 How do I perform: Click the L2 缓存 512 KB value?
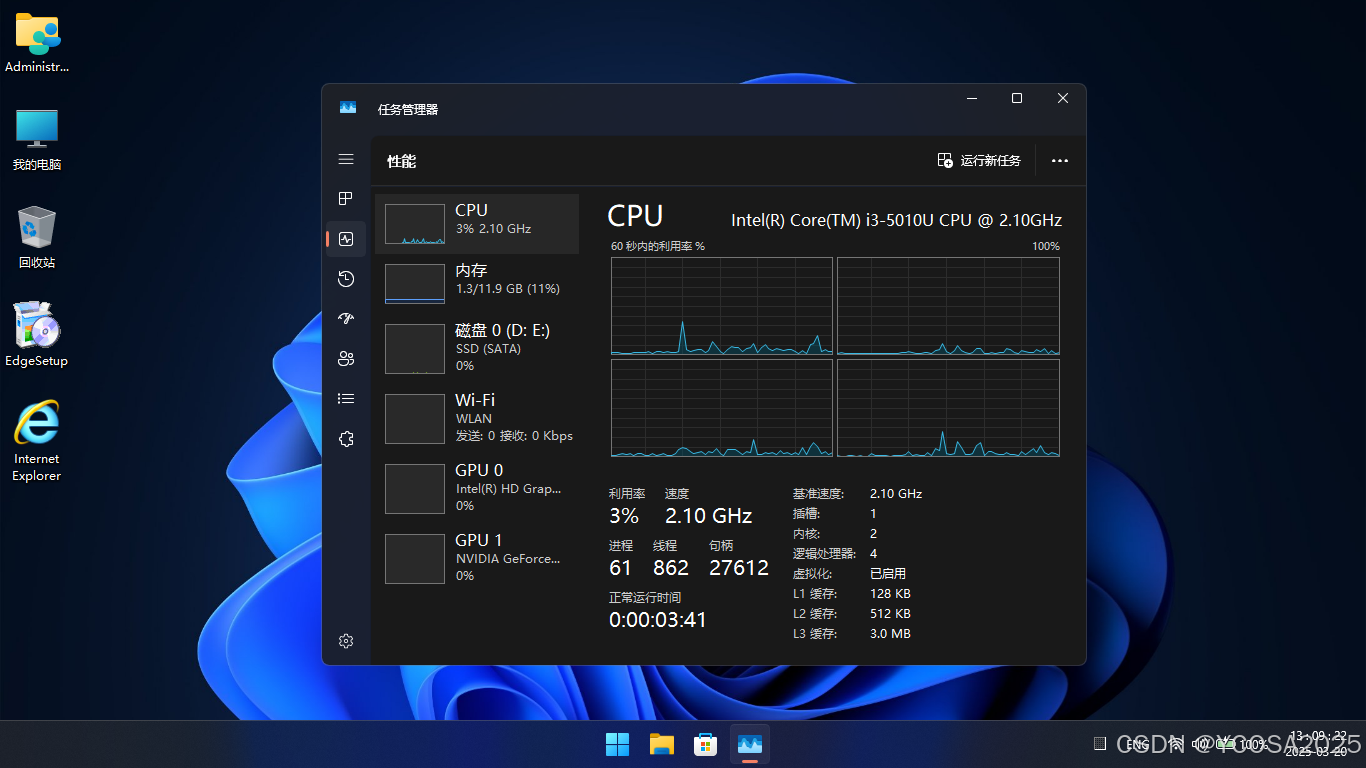click(x=890, y=614)
